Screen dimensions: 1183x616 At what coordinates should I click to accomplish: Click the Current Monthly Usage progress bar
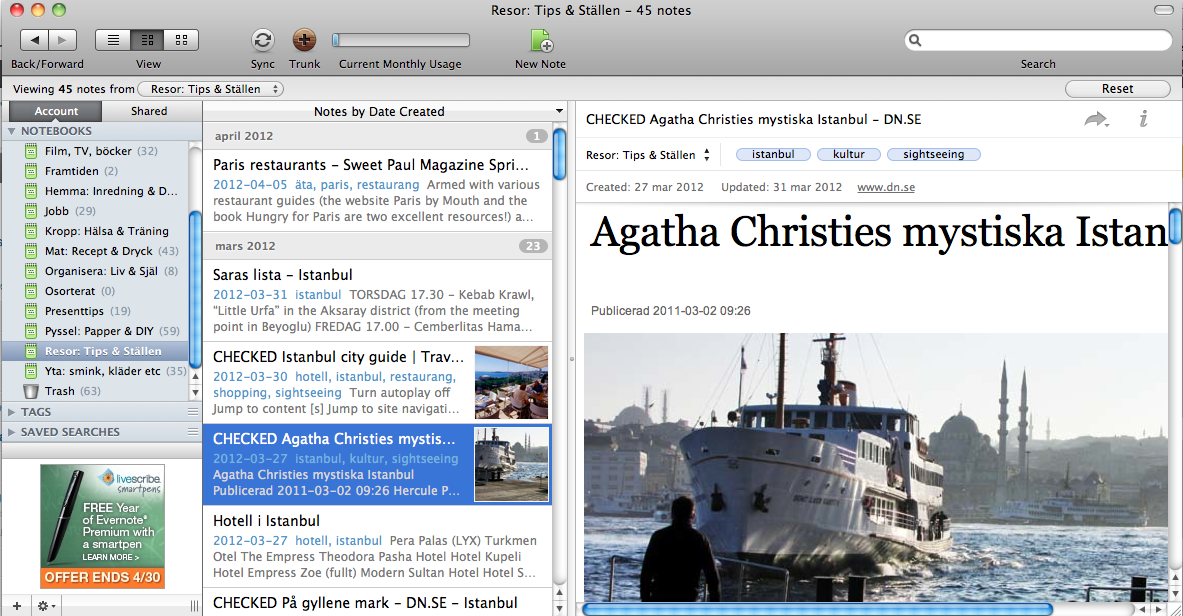coord(401,40)
